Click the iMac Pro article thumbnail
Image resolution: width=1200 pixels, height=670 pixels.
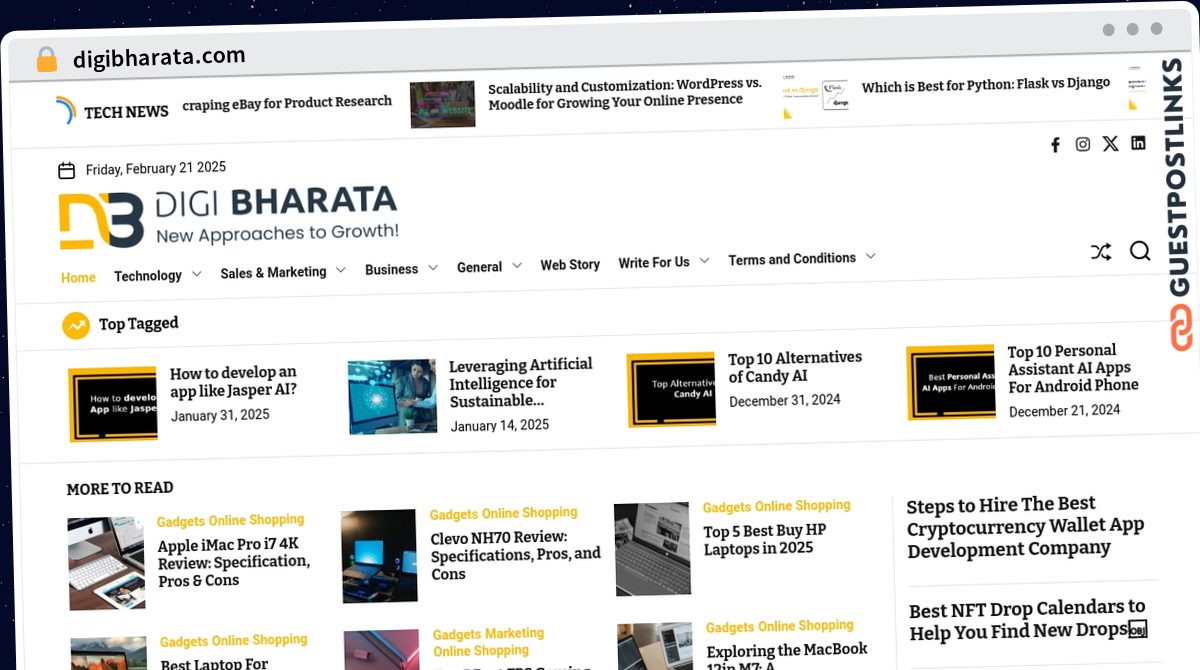pos(106,563)
